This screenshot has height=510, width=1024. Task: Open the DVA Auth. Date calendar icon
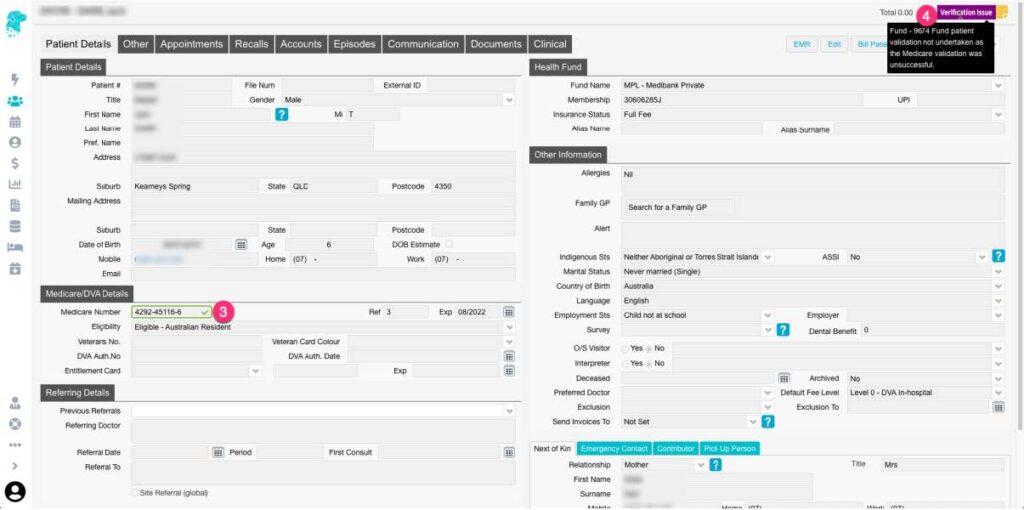tap(509, 356)
